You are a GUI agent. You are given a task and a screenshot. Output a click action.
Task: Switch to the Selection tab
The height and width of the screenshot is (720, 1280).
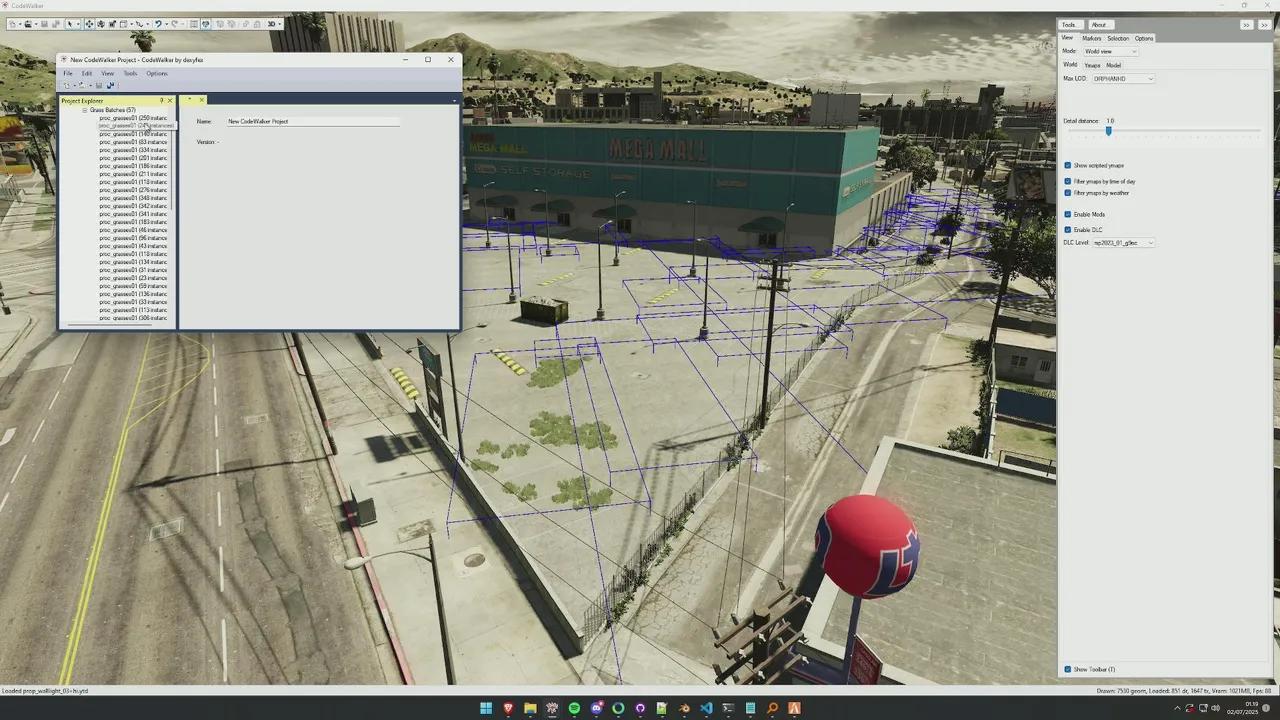pos(1118,38)
